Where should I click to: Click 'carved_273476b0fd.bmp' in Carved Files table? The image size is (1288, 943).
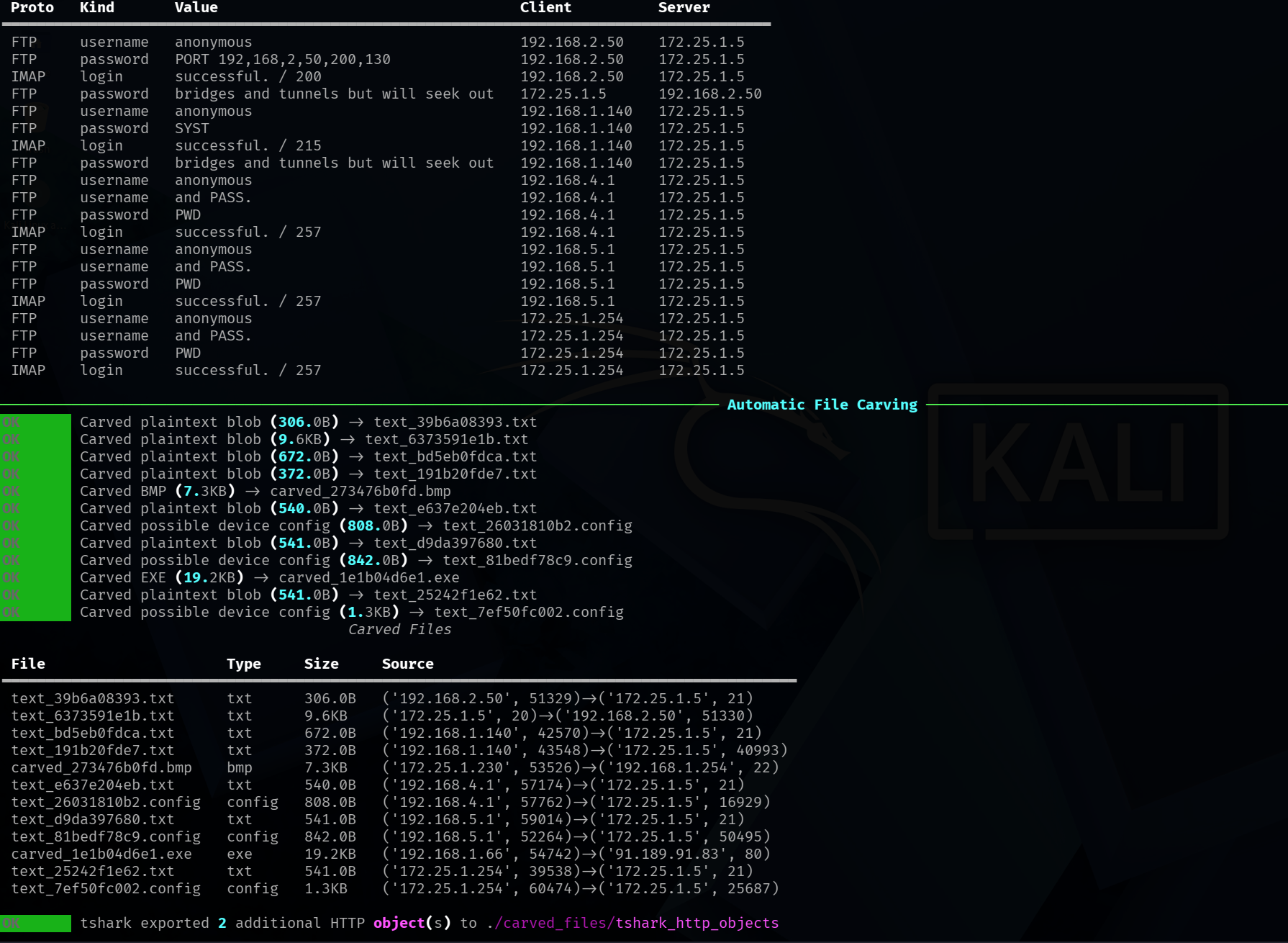coord(101,768)
